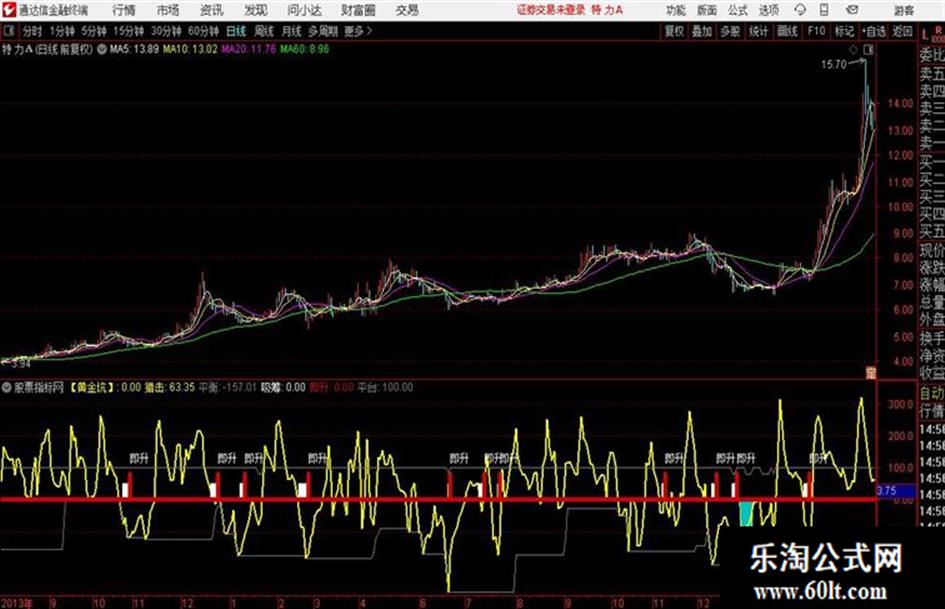Open the 资讯 menu
The image size is (945, 609).
click(x=212, y=10)
